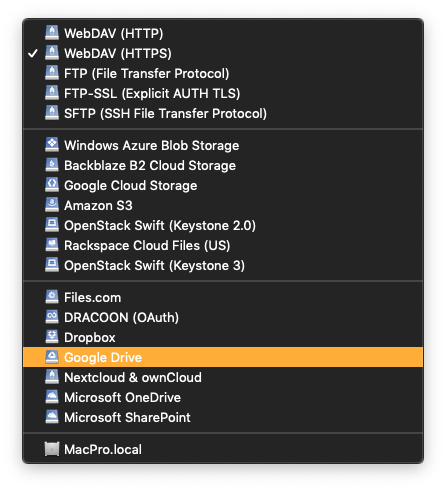Choose FTP (File Transfer Protocol)
This screenshot has height=490, width=446.
tap(223, 73)
